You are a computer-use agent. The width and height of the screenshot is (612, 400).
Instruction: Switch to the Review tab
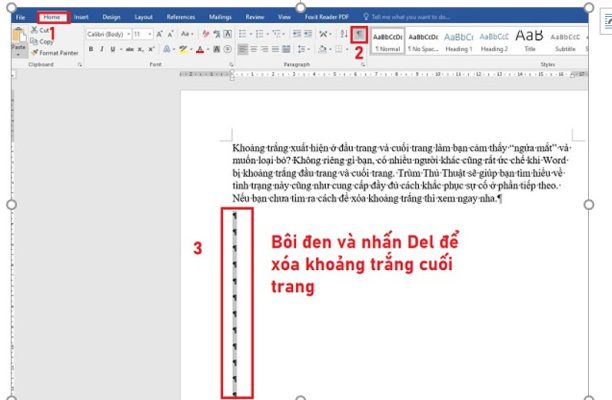tap(254, 17)
